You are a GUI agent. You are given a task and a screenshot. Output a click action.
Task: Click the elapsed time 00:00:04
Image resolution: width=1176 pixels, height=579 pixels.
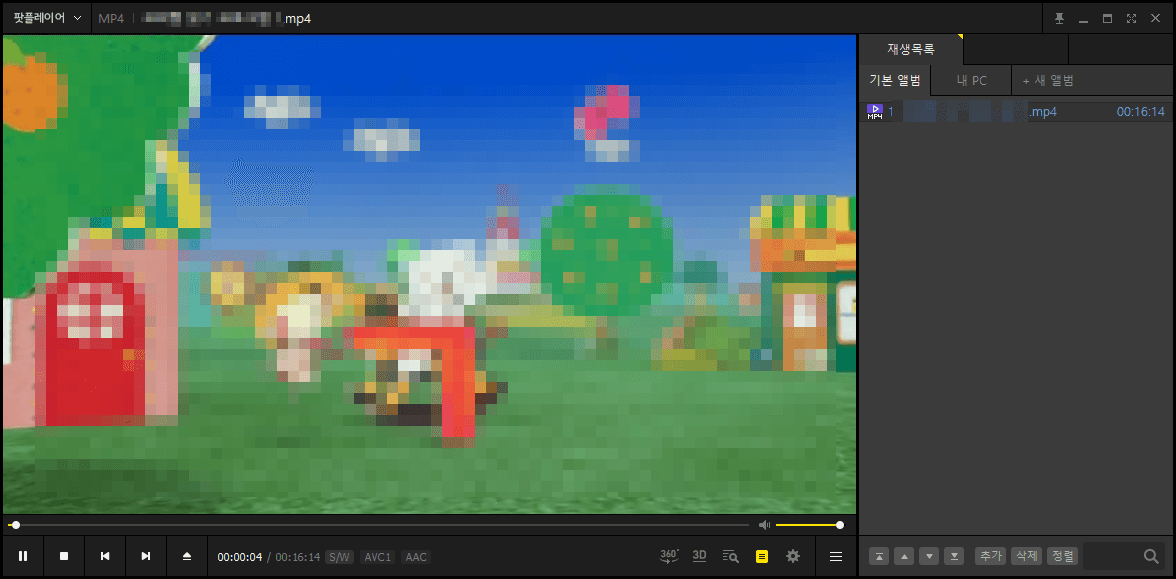pos(240,557)
